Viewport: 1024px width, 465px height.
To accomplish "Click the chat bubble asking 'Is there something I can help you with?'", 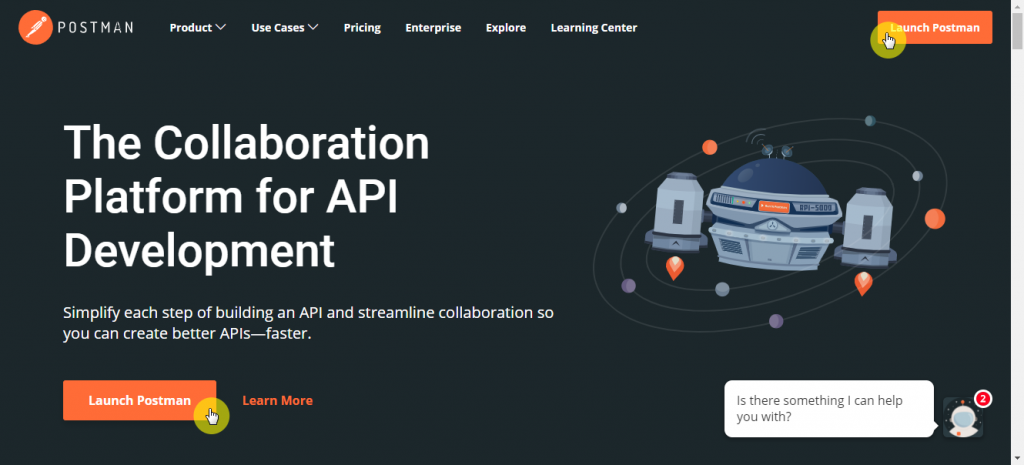I will [x=829, y=409].
